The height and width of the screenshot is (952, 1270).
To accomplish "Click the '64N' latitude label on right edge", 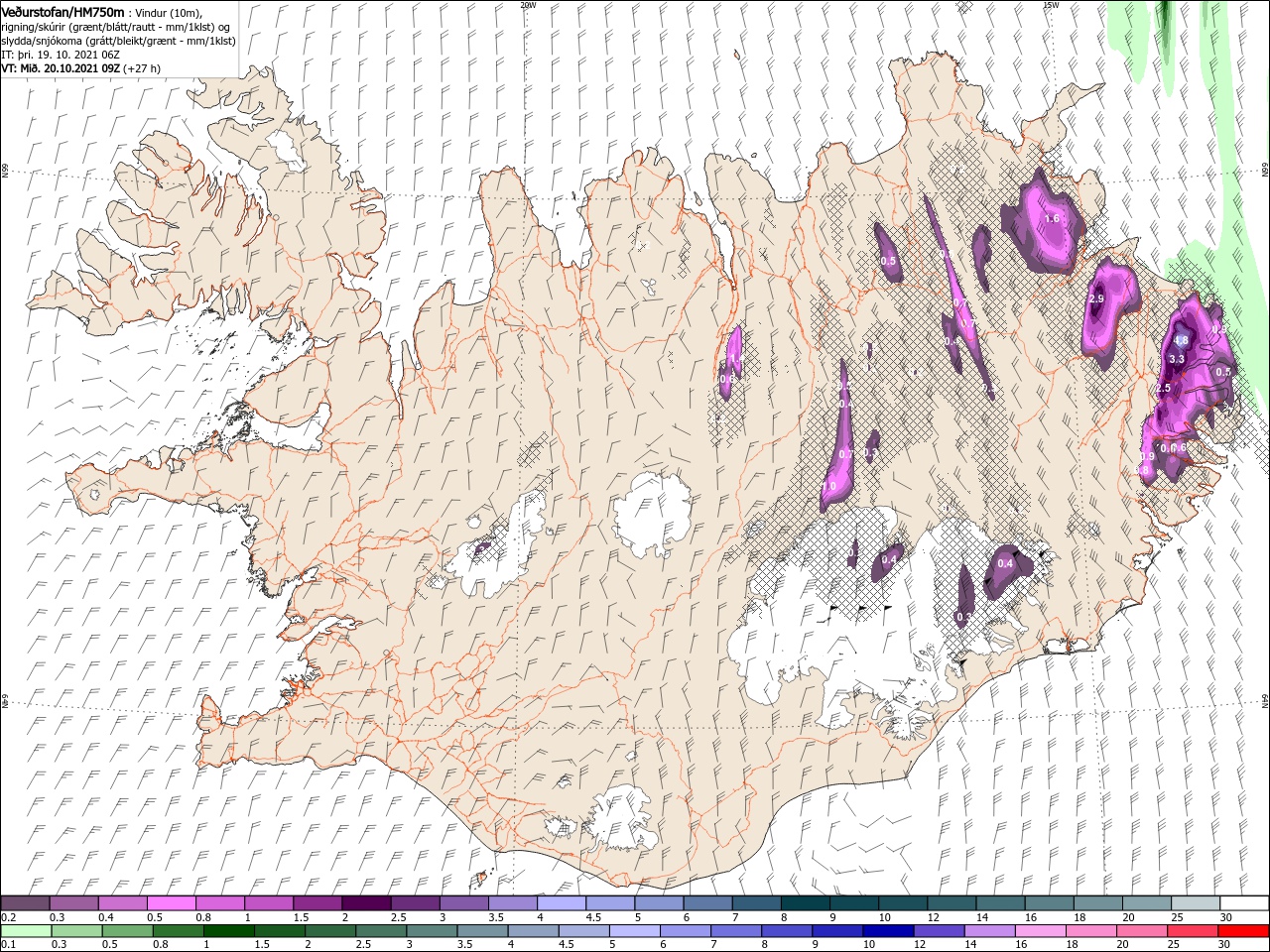I will pyautogui.click(x=1264, y=700).
